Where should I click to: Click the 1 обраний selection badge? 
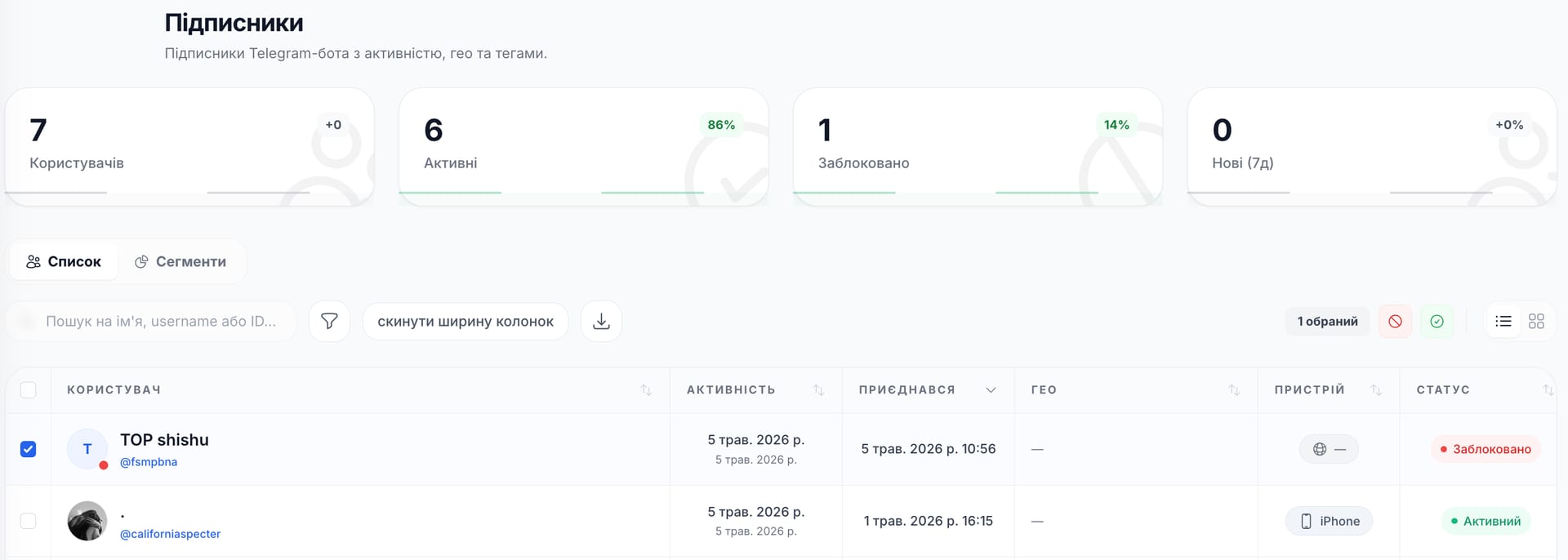(1328, 322)
